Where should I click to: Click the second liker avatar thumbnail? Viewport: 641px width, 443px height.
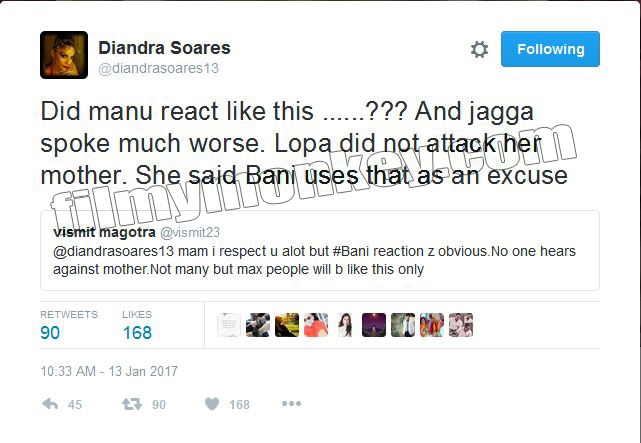tap(258, 325)
